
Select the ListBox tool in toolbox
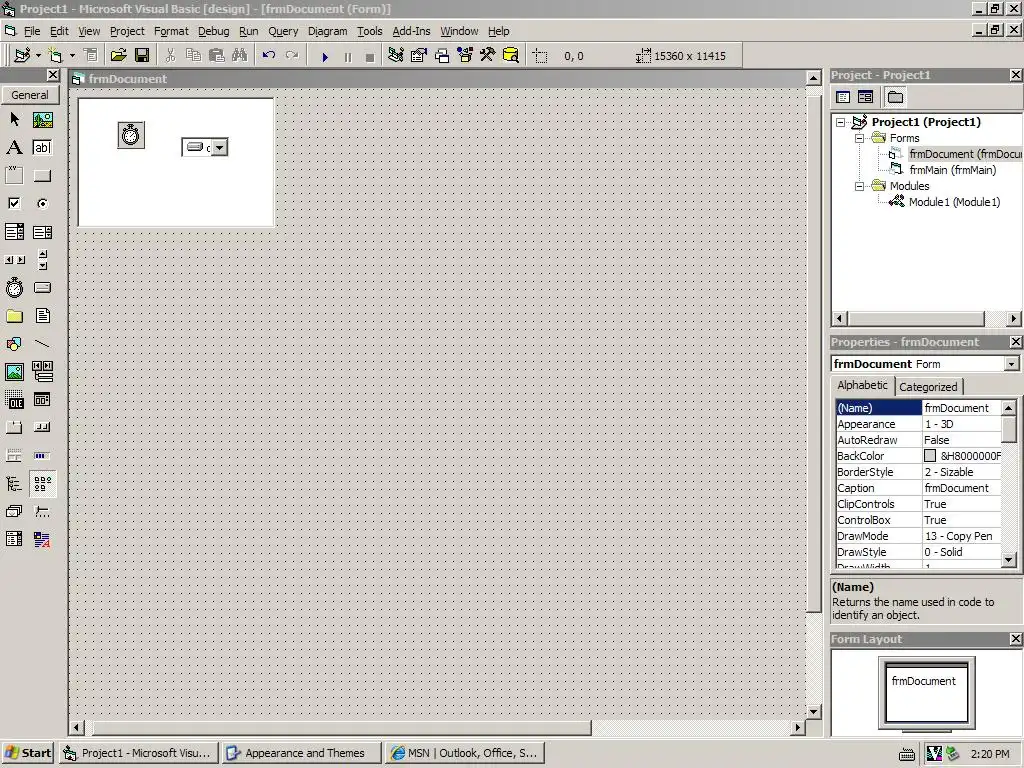point(42,232)
